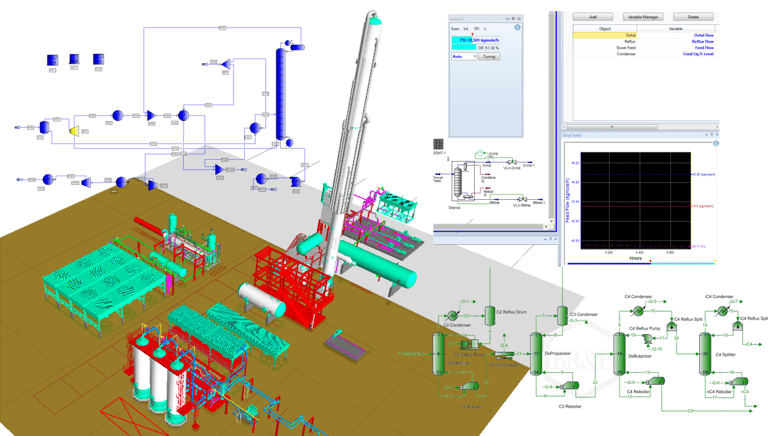Select the yellow compressor in blue flowsheet
Image resolution: width=768 pixels, height=436 pixels.
coord(74,130)
